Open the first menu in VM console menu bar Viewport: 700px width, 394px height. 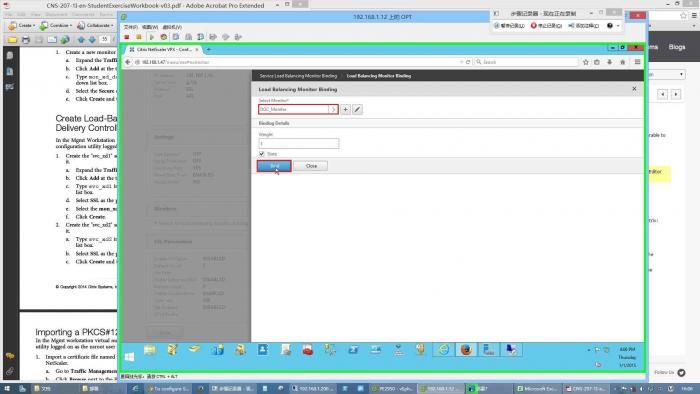(130, 27)
